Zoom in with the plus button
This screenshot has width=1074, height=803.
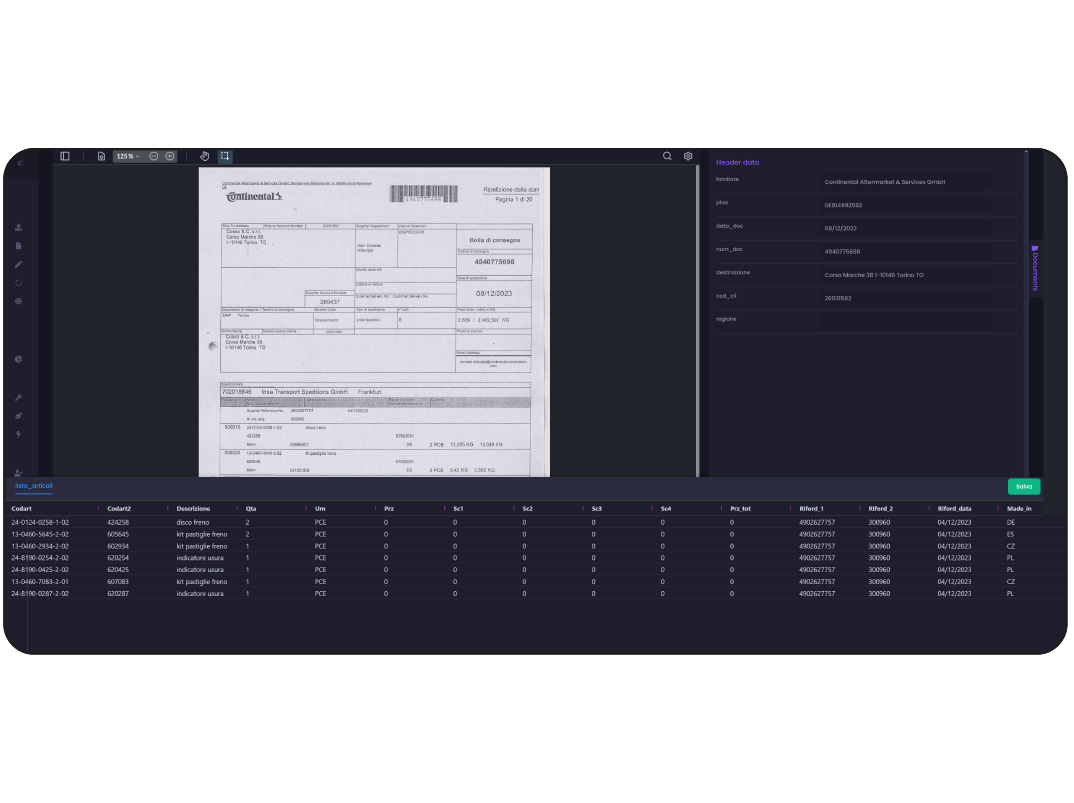170,156
